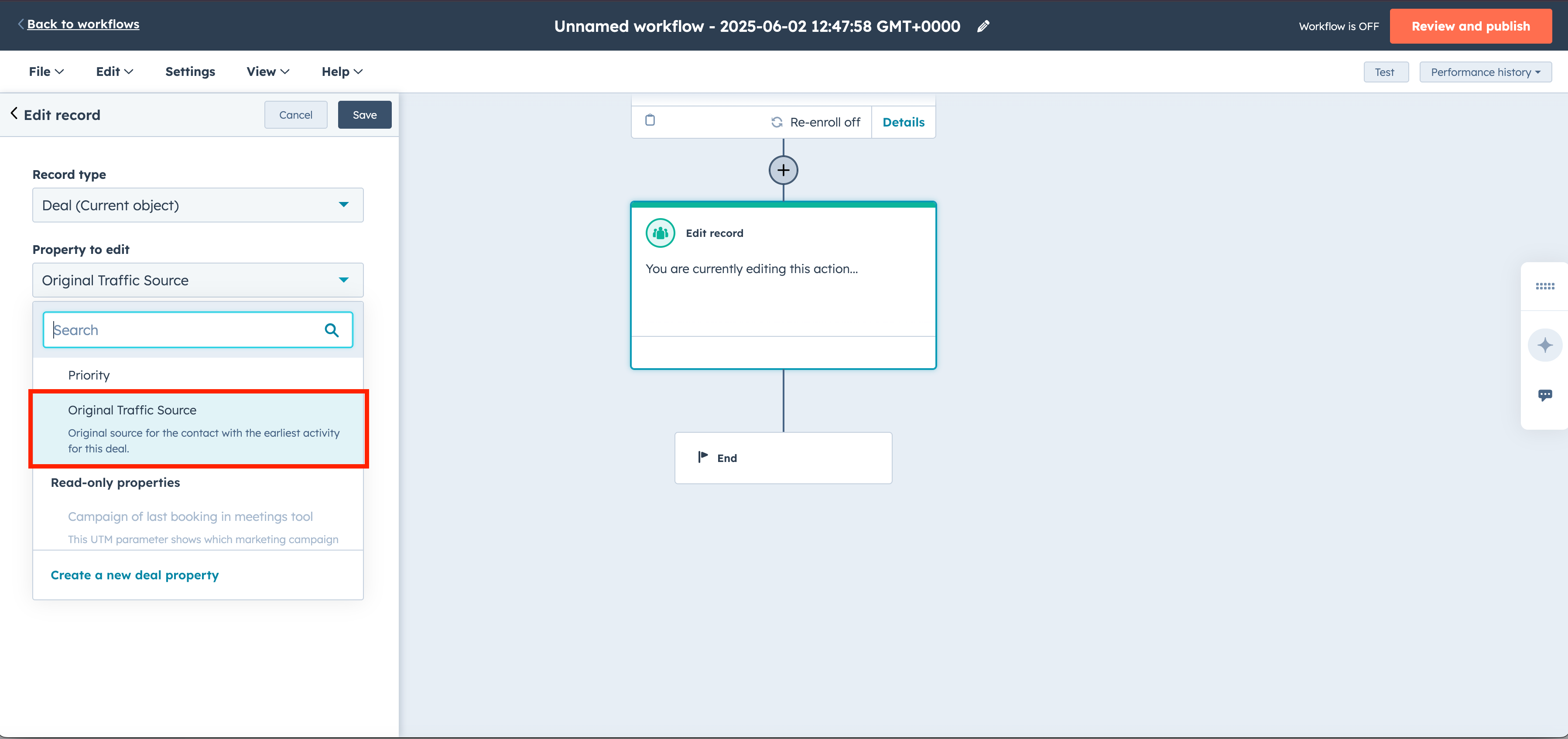Click the Read-only properties heading

click(115, 483)
